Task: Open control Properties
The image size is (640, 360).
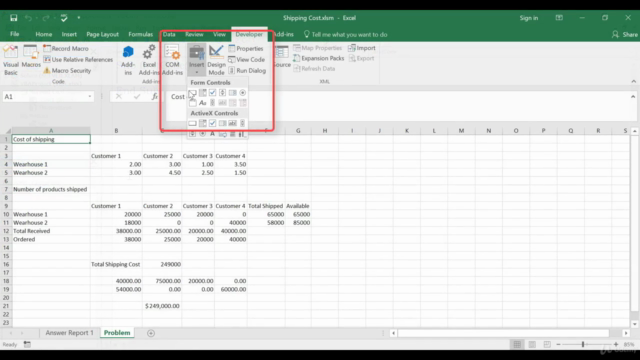Action: (246, 49)
